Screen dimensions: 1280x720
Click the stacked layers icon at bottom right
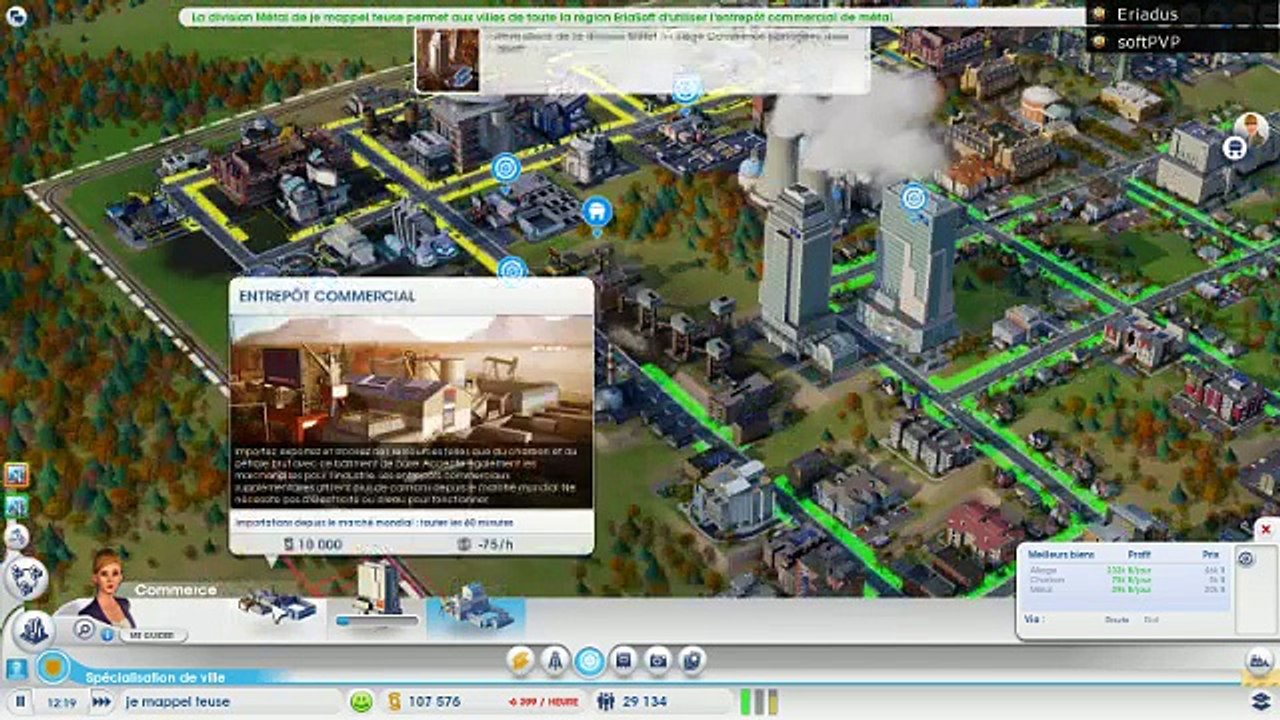click(1261, 700)
